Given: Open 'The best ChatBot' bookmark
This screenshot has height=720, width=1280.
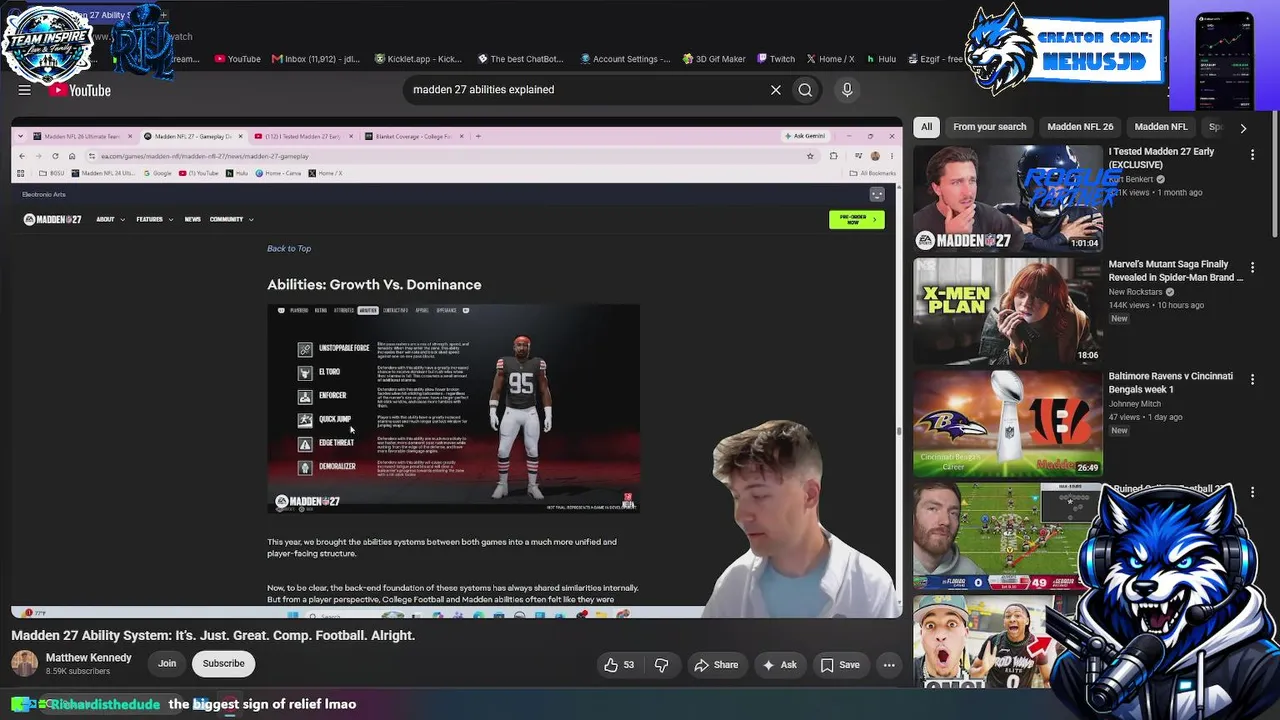Looking at the screenshot, I should [521, 59].
